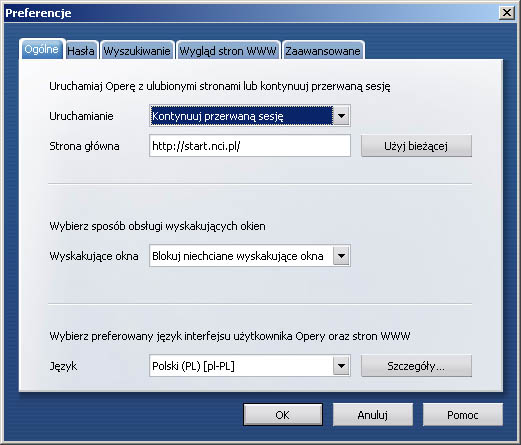This screenshot has width=521, height=445.
Task: Open the Zaawansowane tab
Action: click(323, 51)
